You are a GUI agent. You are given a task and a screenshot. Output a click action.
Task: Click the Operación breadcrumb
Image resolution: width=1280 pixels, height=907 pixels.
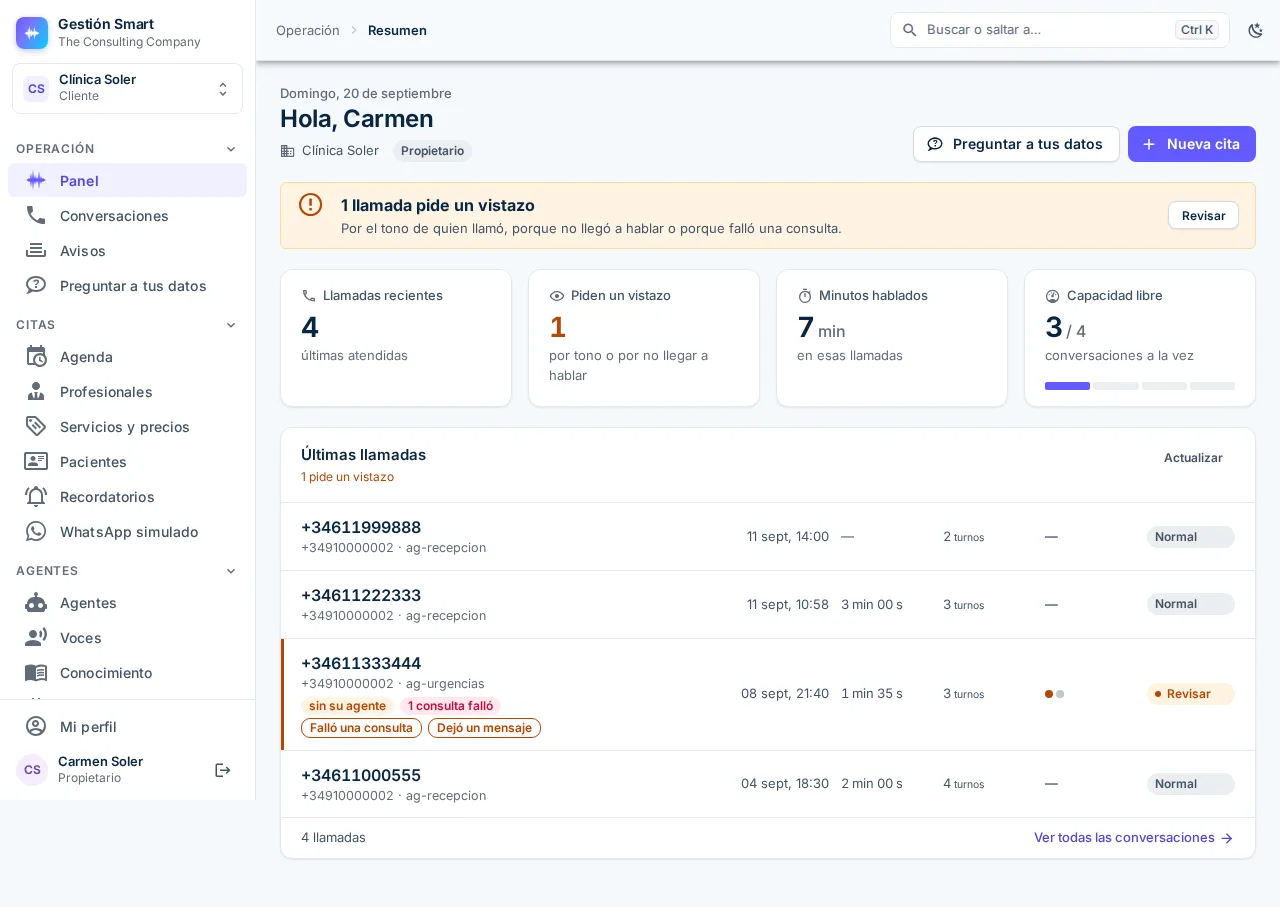point(308,30)
